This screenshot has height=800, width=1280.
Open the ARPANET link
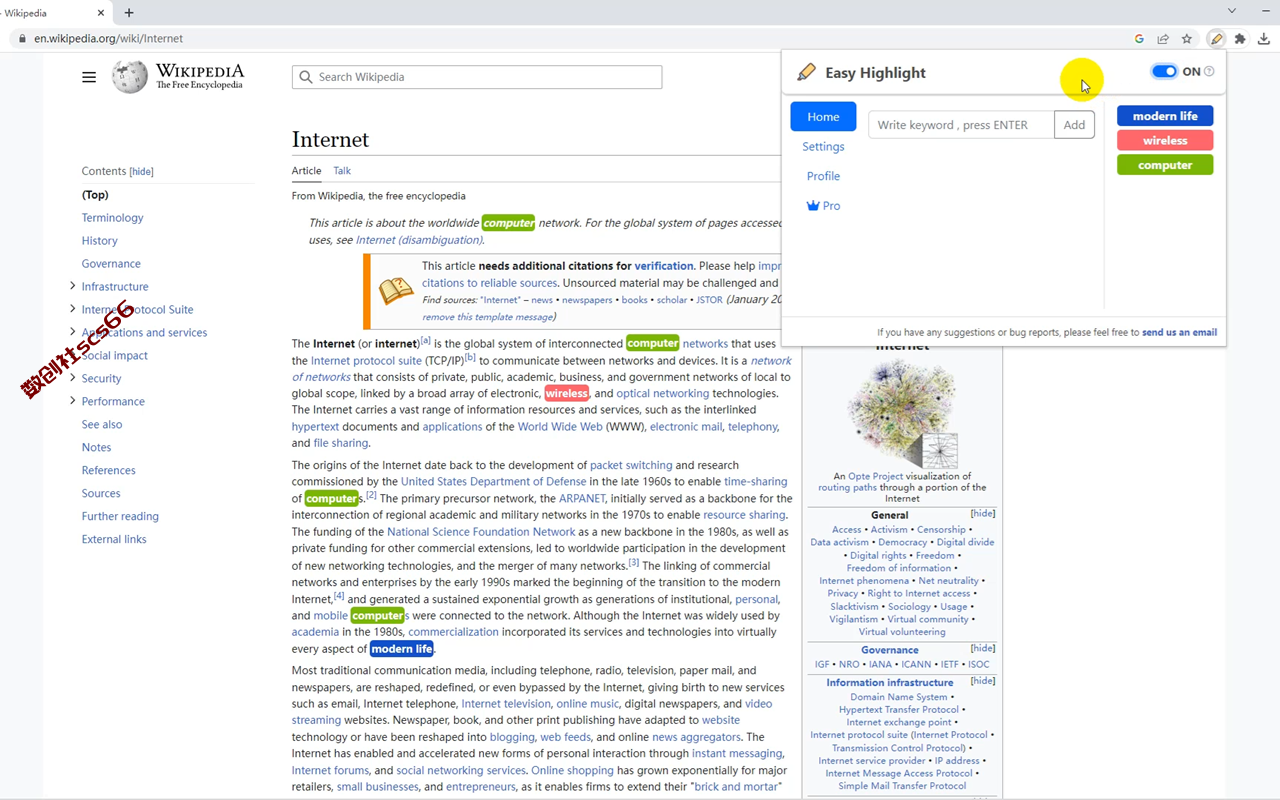point(582,498)
